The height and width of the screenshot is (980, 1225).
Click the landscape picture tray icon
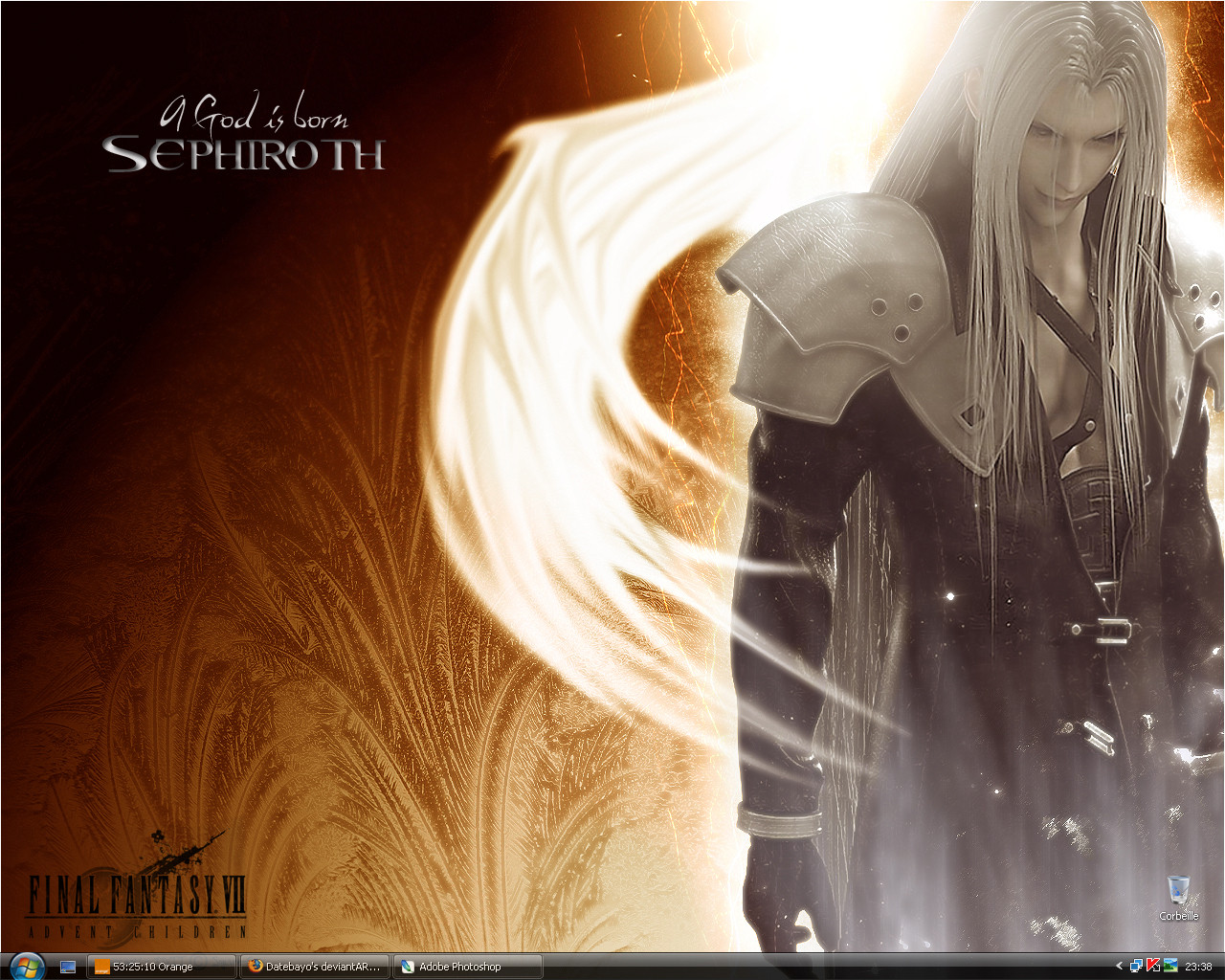click(1170, 965)
